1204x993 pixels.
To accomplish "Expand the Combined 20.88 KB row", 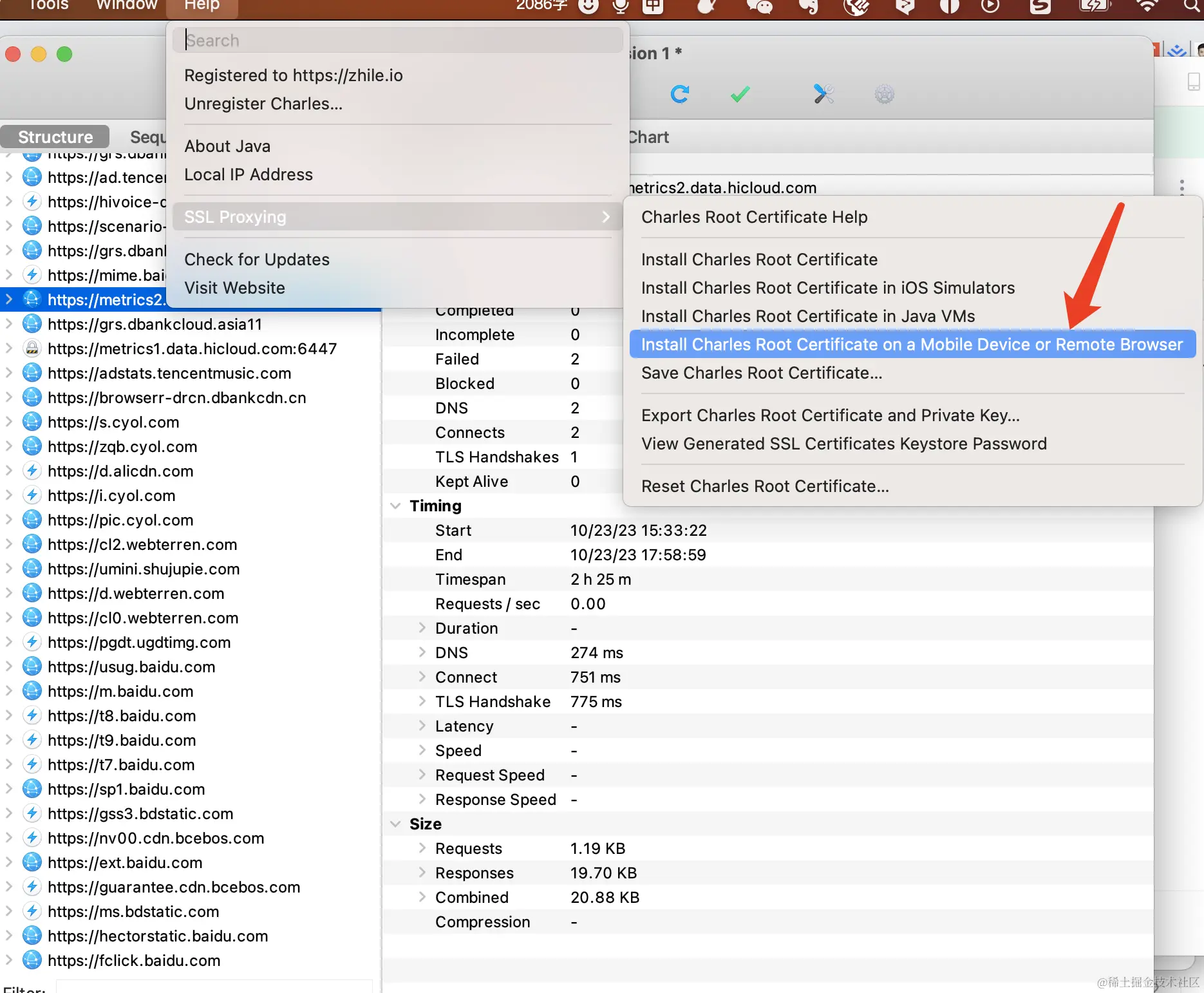I will pos(422,896).
